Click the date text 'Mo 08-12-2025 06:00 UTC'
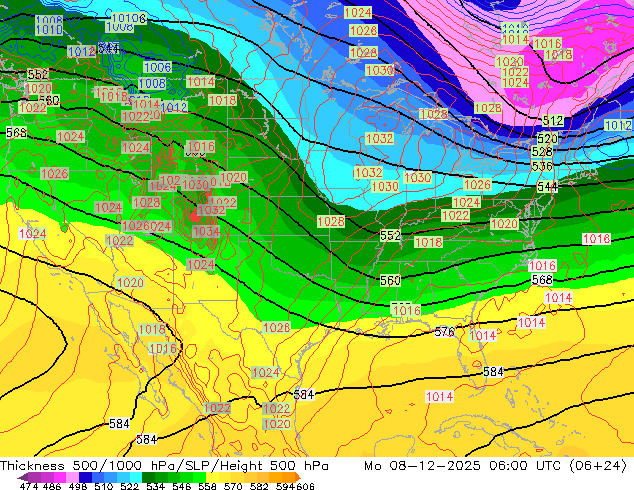634x490 pixels. [x=463, y=465]
